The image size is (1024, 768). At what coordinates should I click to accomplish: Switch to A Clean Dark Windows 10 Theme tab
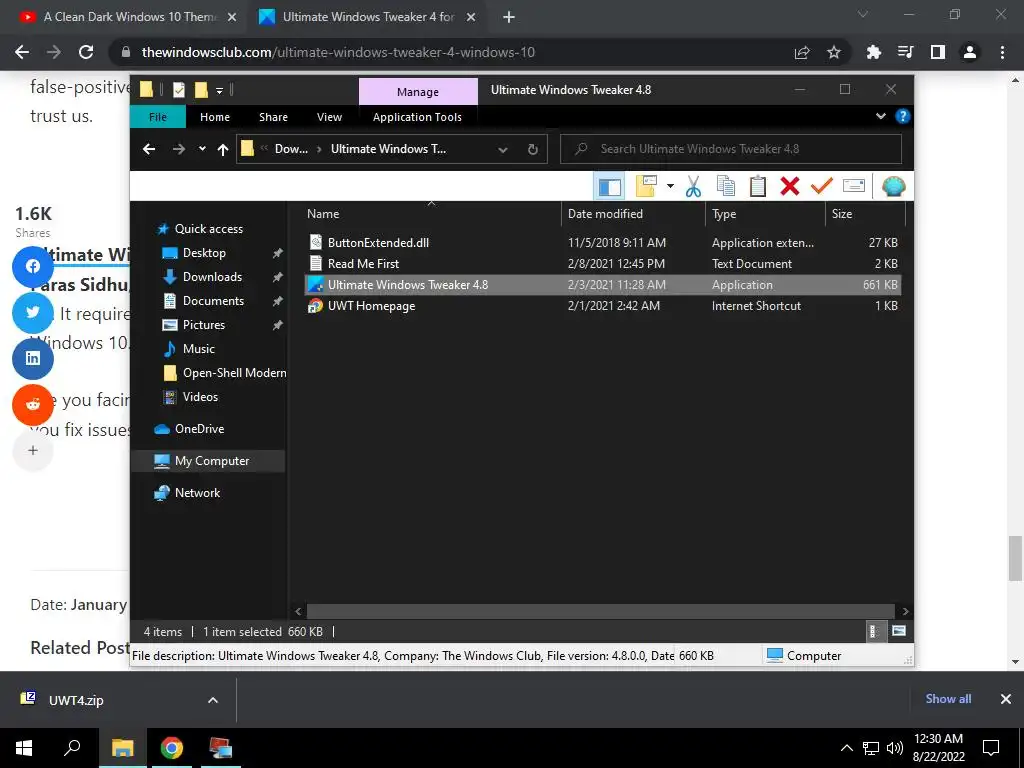click(x=129, y=17)
